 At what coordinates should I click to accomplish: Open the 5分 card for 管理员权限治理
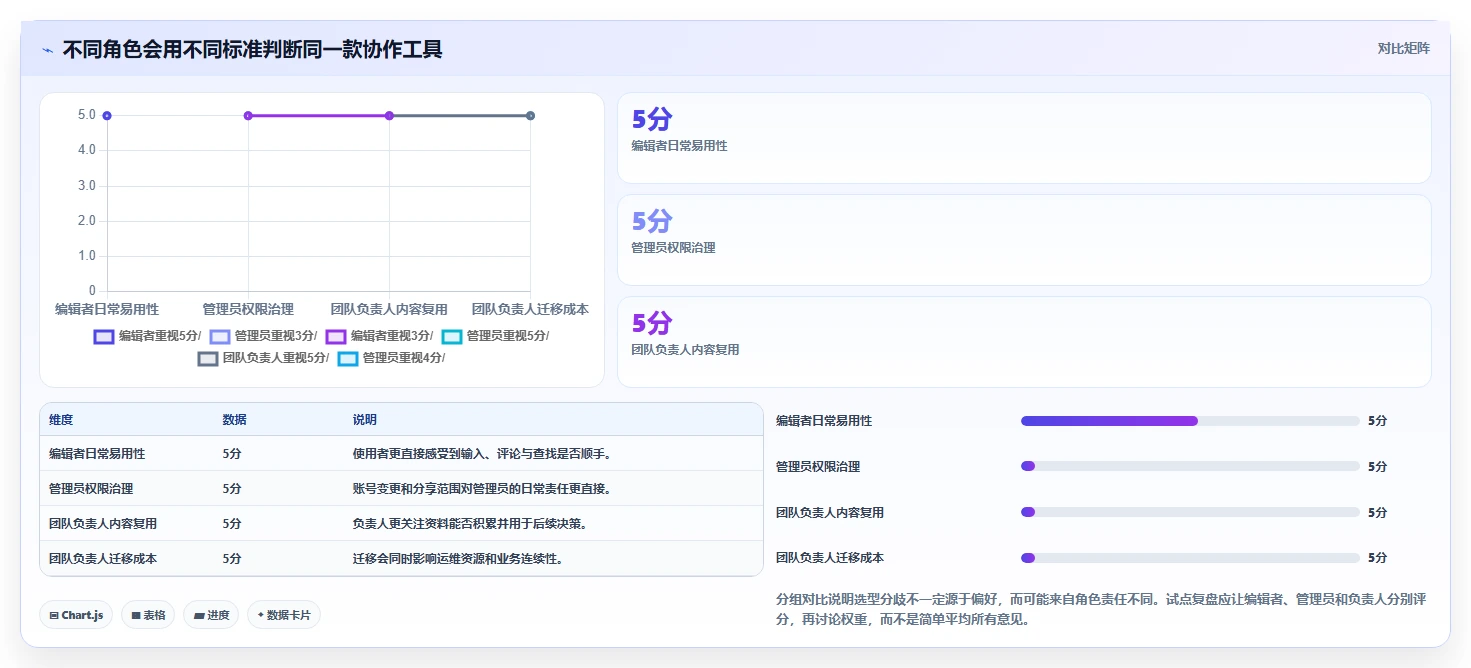click(1024, 240)
